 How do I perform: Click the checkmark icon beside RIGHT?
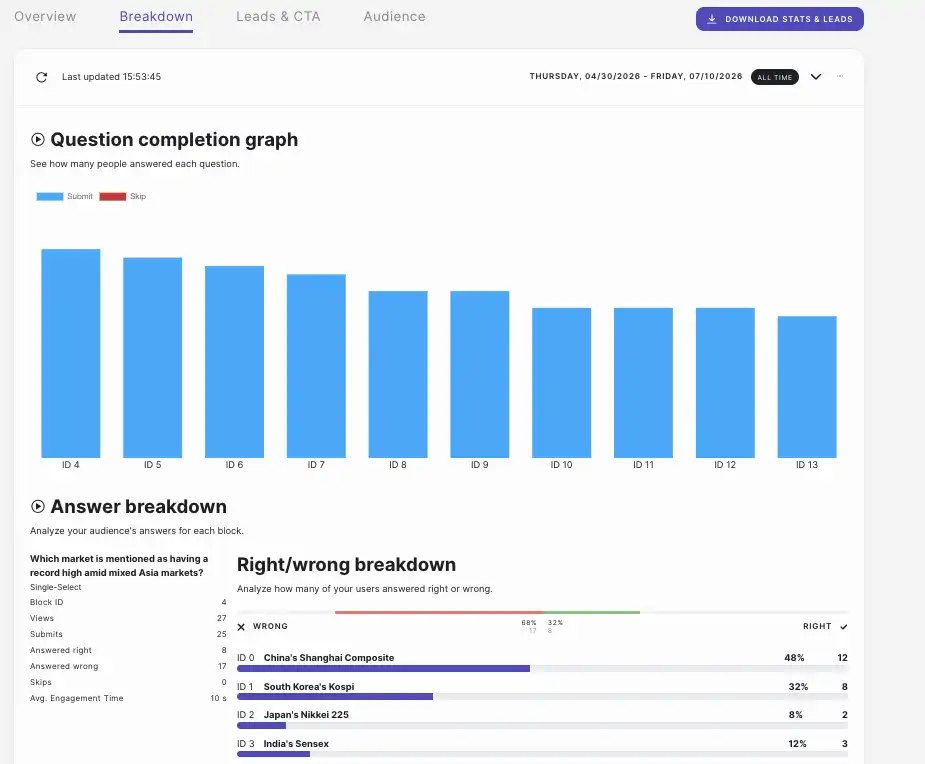pyautogui.click(x=844, y=627)
